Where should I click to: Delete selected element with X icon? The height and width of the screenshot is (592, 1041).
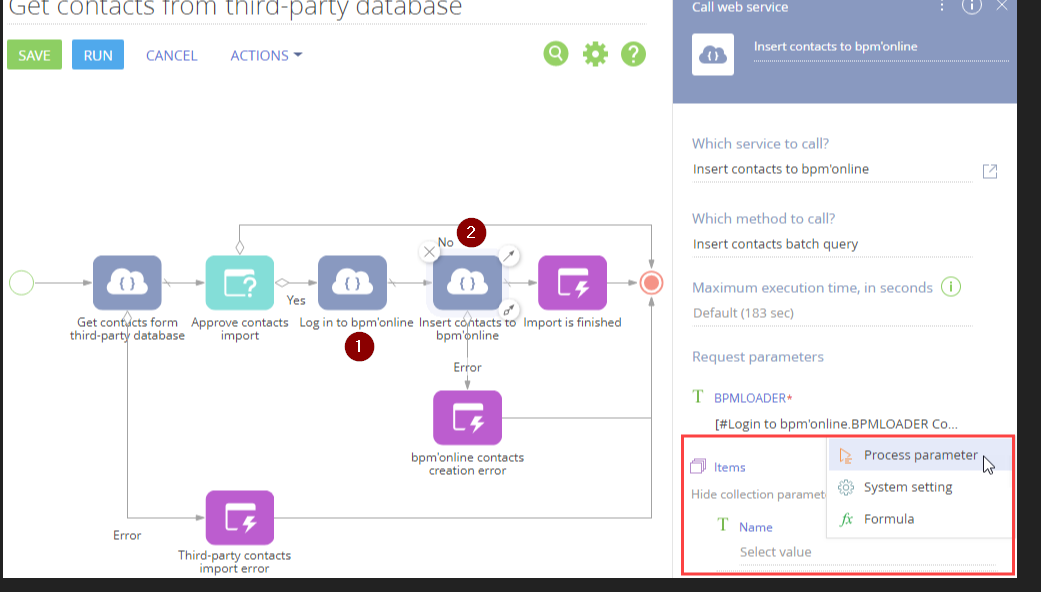[x=430, y=252]
